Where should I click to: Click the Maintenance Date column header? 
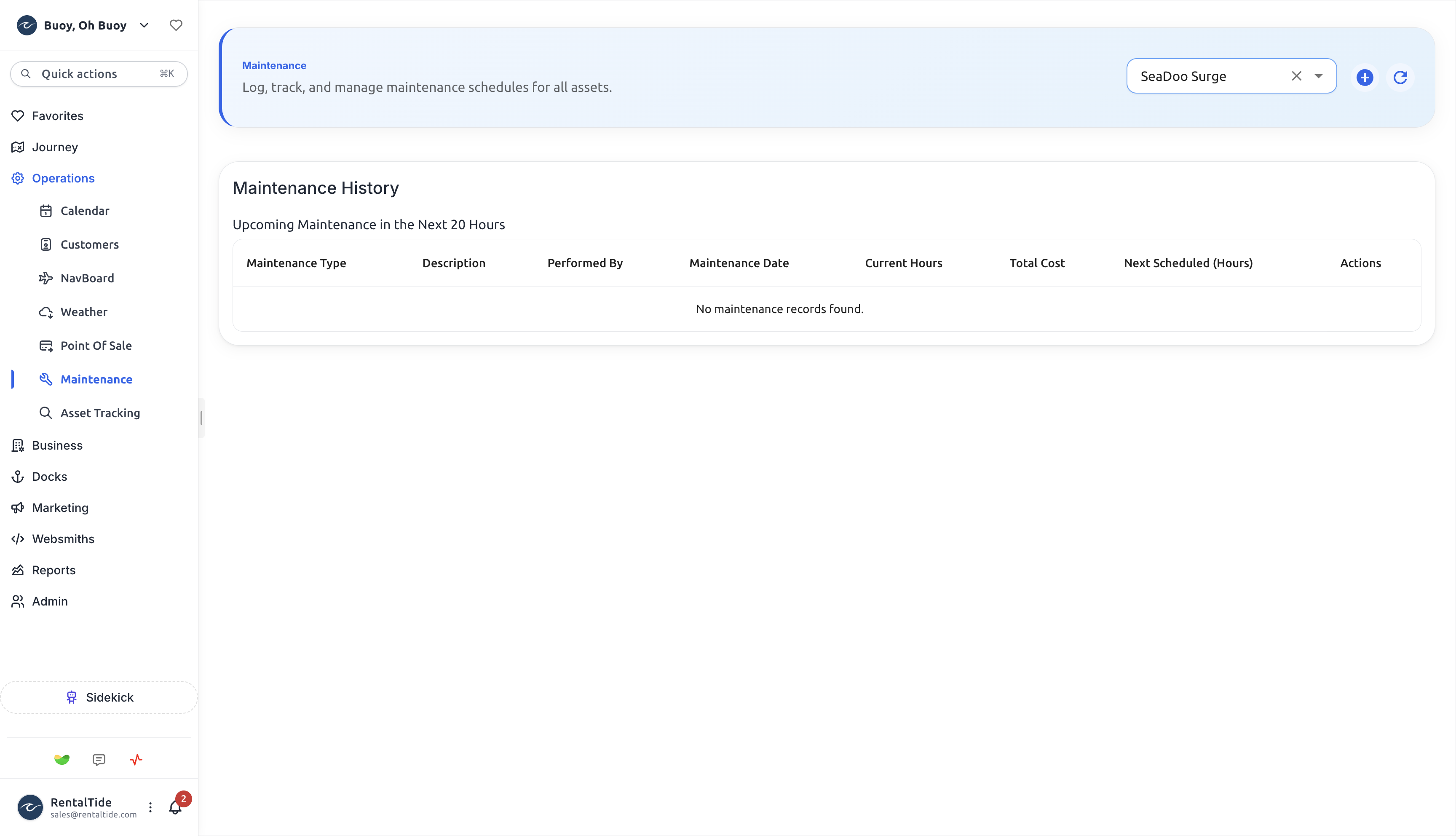click(739, 263)
